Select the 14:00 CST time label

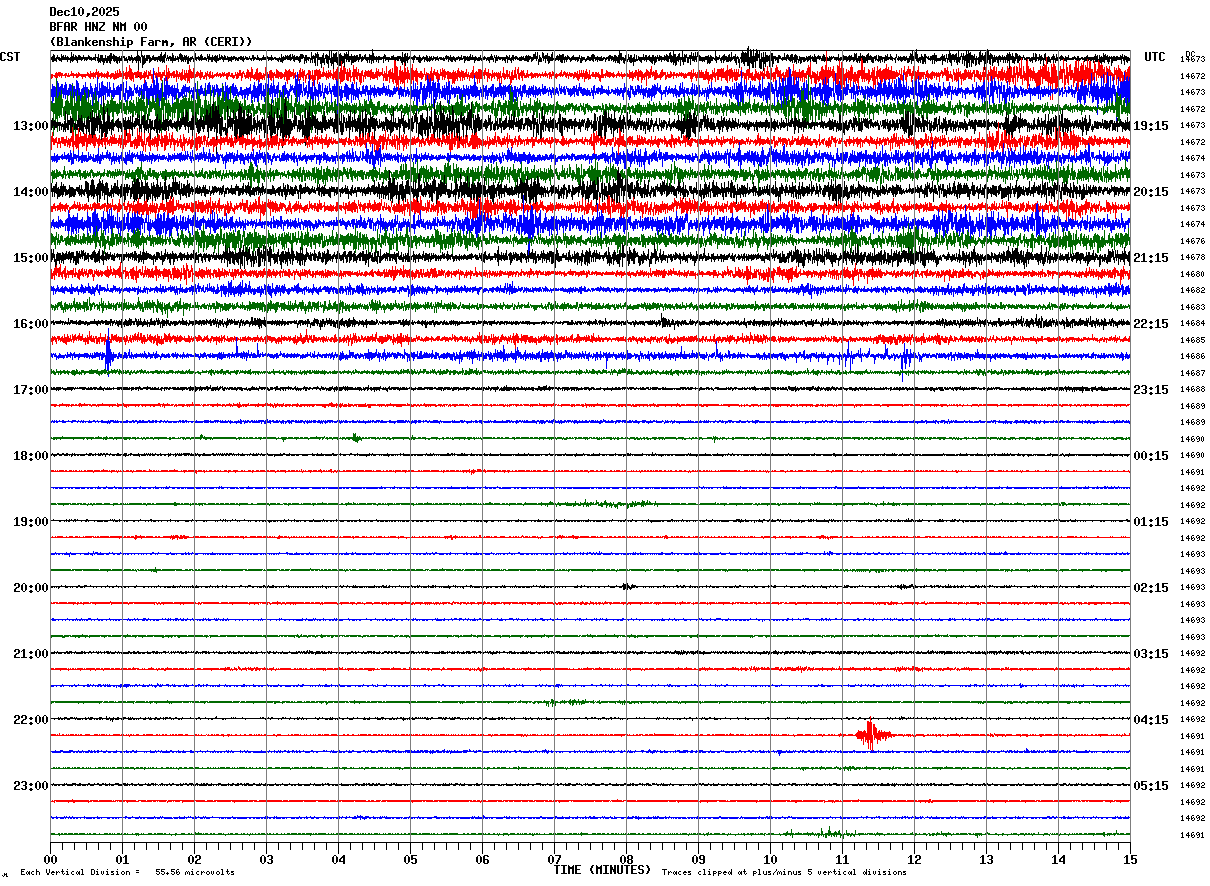click(x=31, y=192)
